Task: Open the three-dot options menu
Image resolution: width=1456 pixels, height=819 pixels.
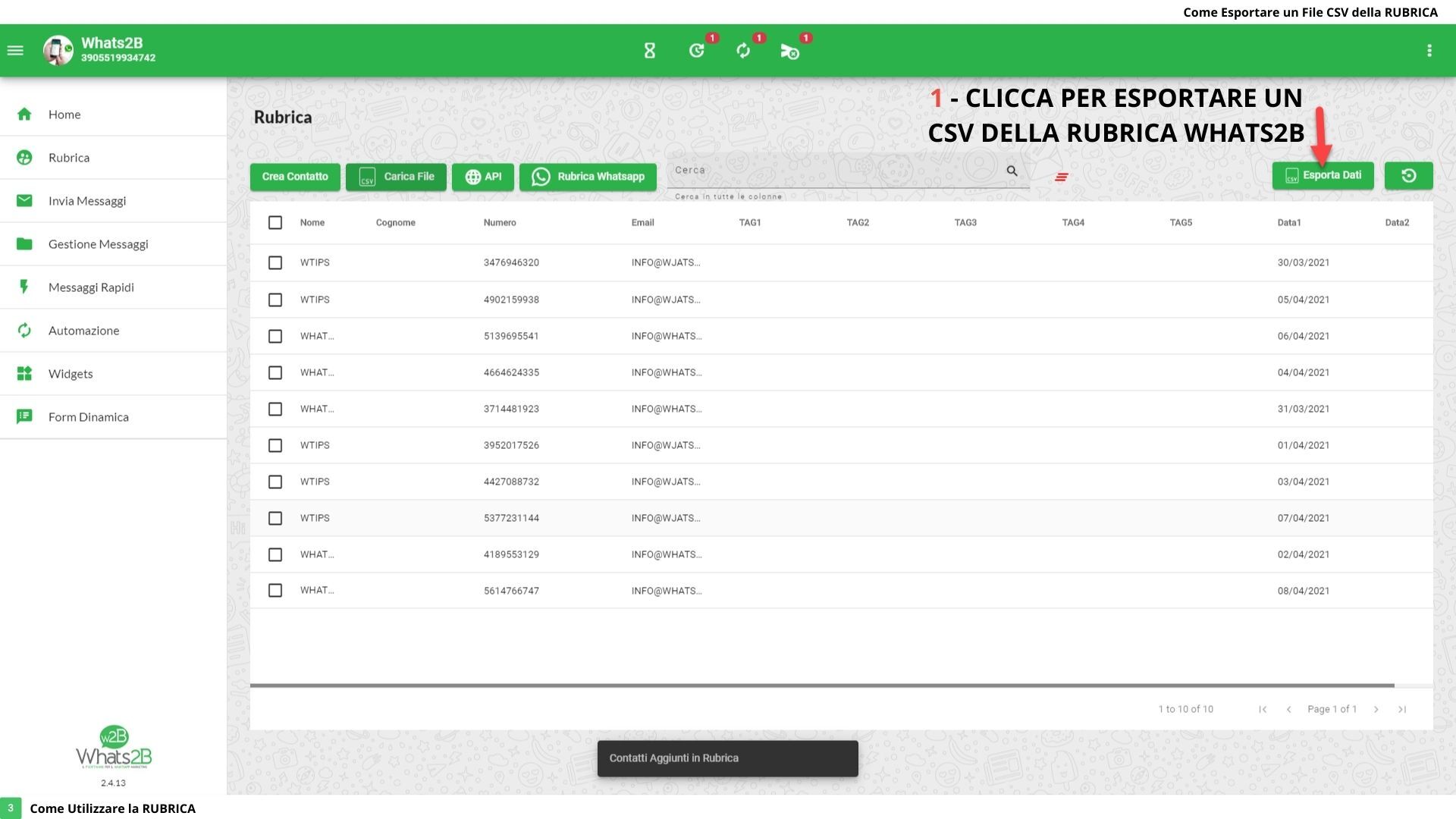Action: coord(1429,51)
